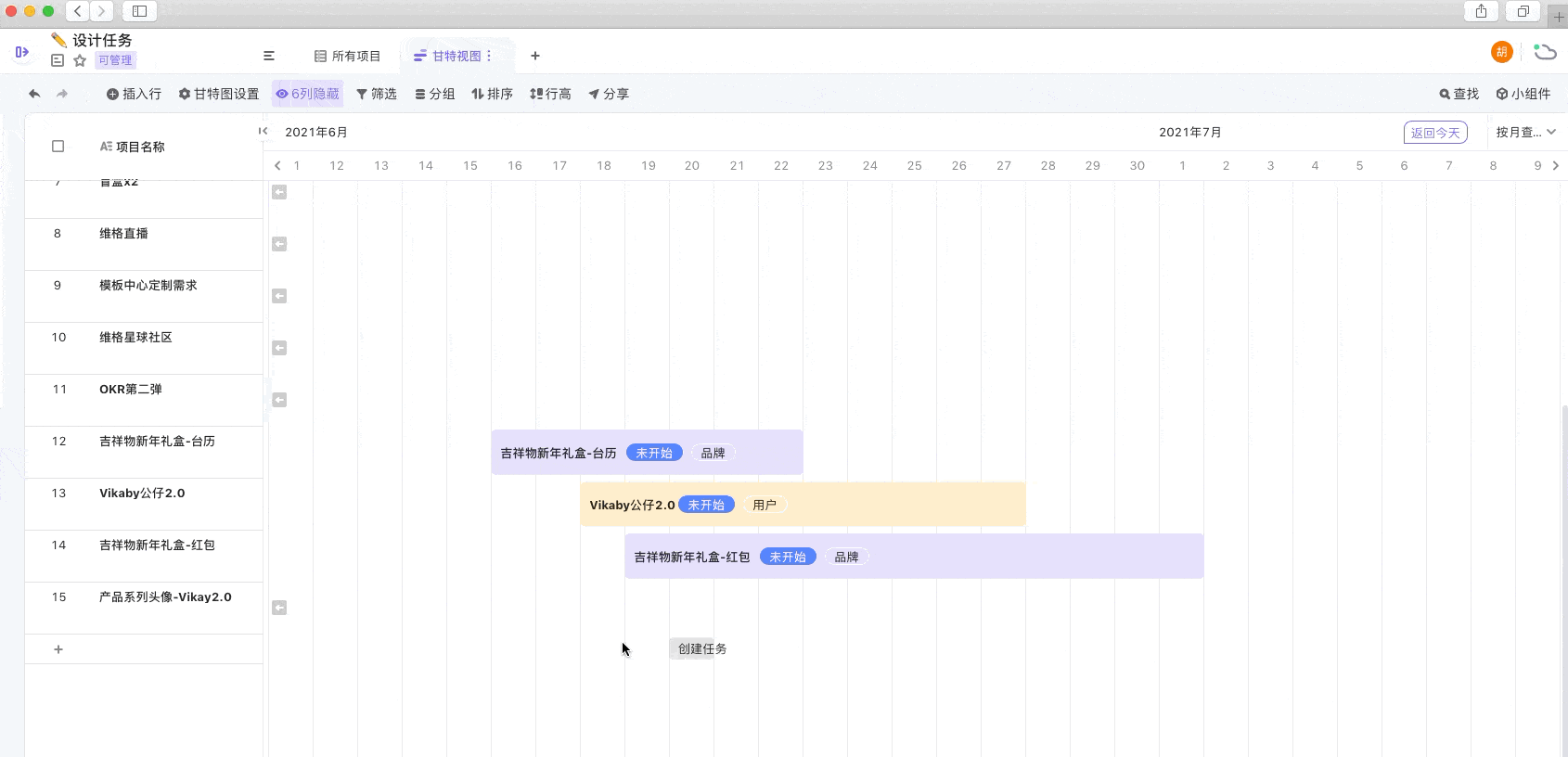This screenshot has width=1568, height=757.
Task: Open the 分组 grouping option
Action: click(x=435, y=94)
